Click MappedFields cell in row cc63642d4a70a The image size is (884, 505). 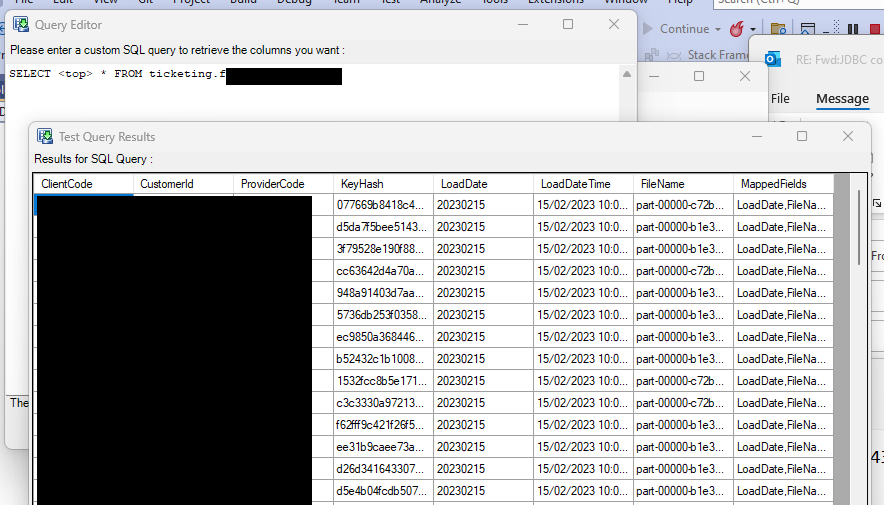click(783, 271)
